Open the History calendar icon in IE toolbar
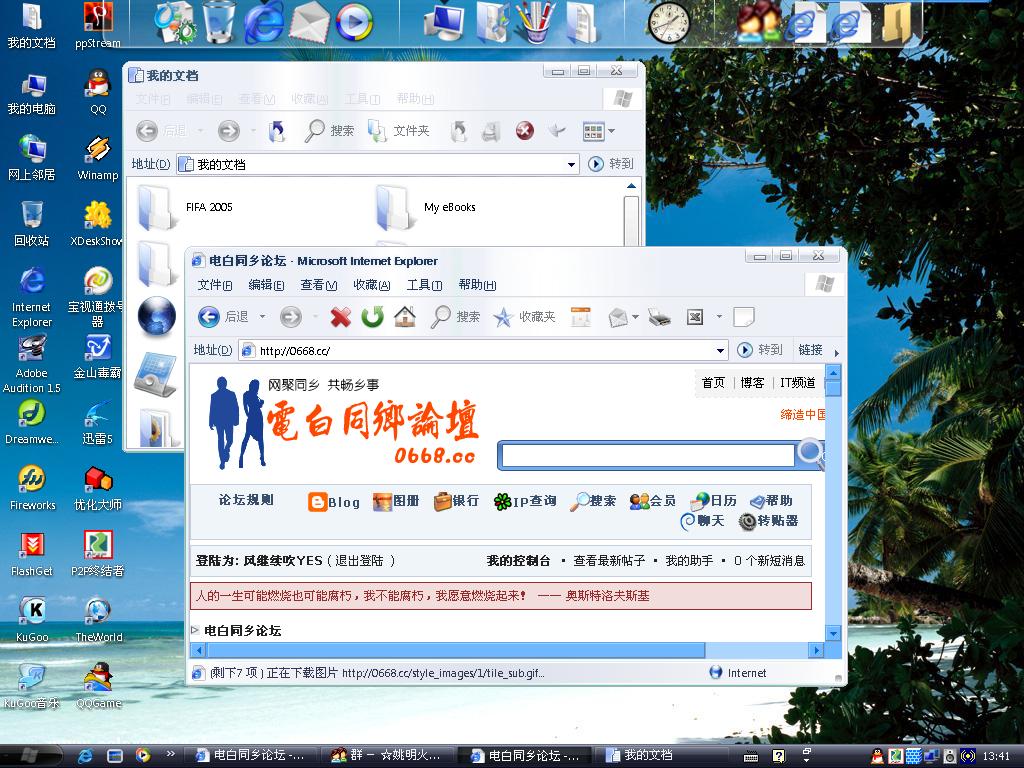This screenshot has height=768, width=1024. click(x=581, y=317)
